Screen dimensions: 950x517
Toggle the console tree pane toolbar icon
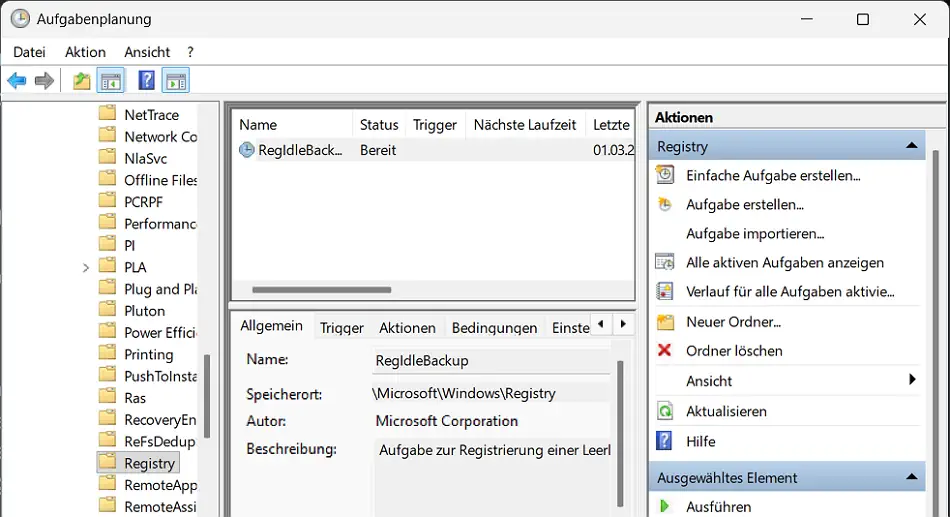point(111,81)
